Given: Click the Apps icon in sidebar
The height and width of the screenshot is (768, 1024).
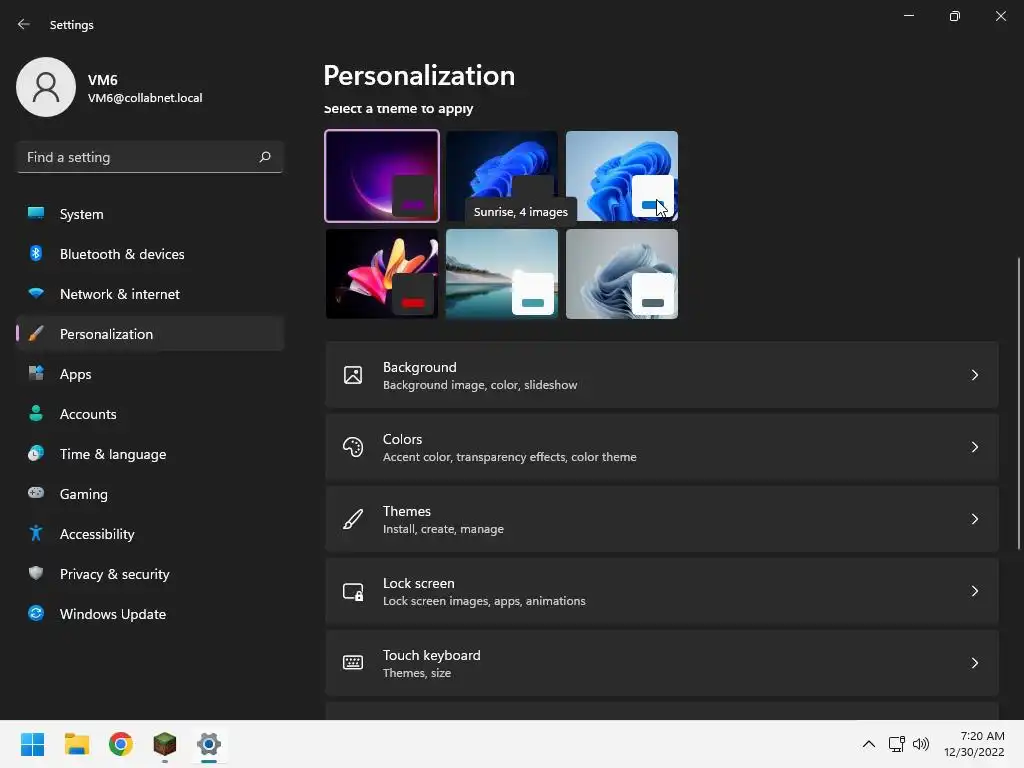Looking at the screenshot, I should click(36, 374).
